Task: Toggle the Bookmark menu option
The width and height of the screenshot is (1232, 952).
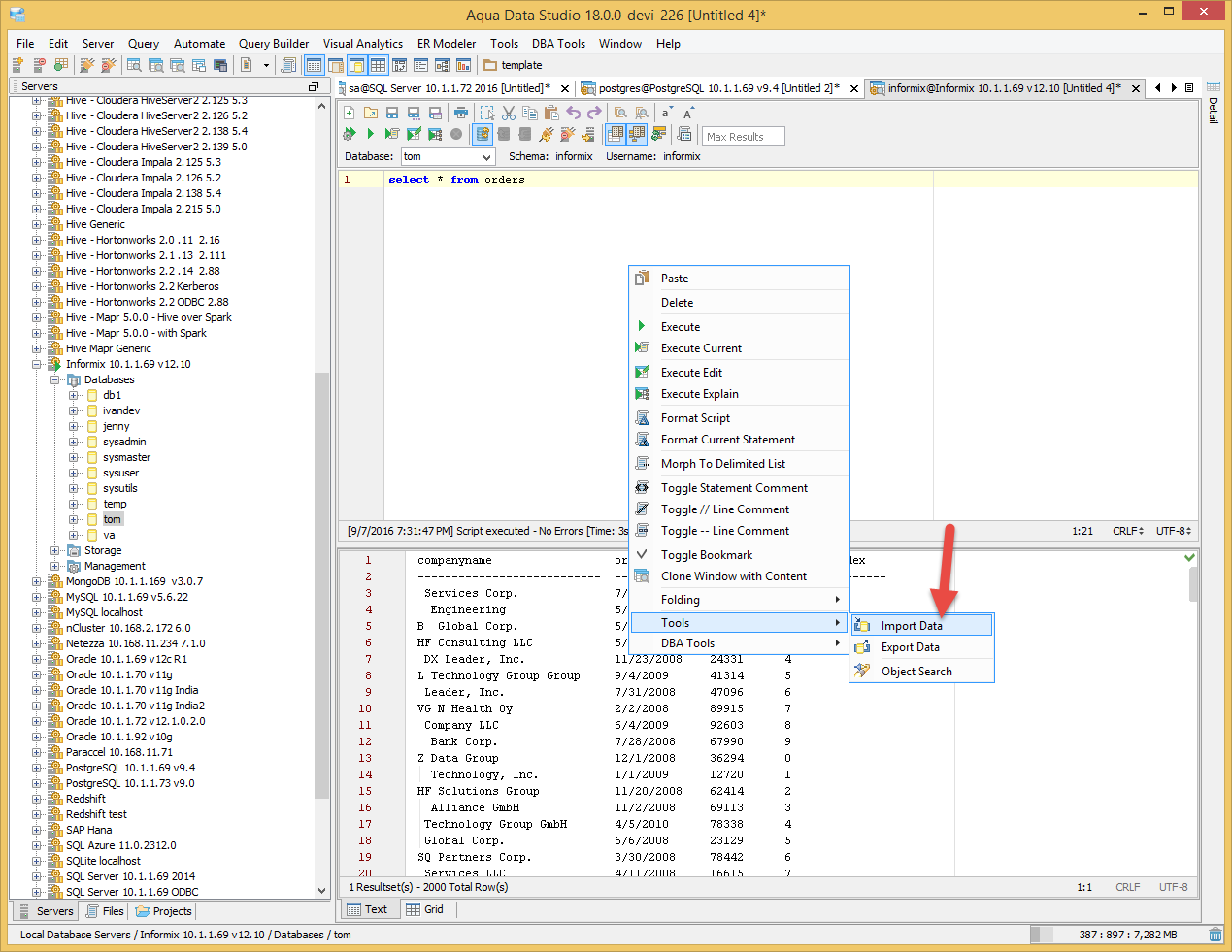Action: click(706, 555)
